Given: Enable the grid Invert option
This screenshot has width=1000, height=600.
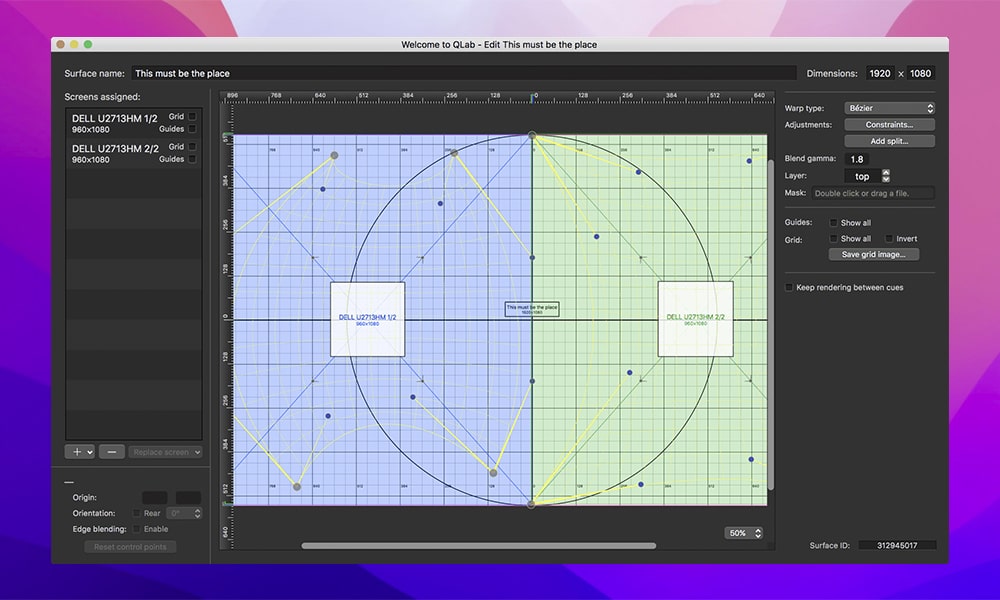Looking at the screenshot, I should [x=888, y=238].
